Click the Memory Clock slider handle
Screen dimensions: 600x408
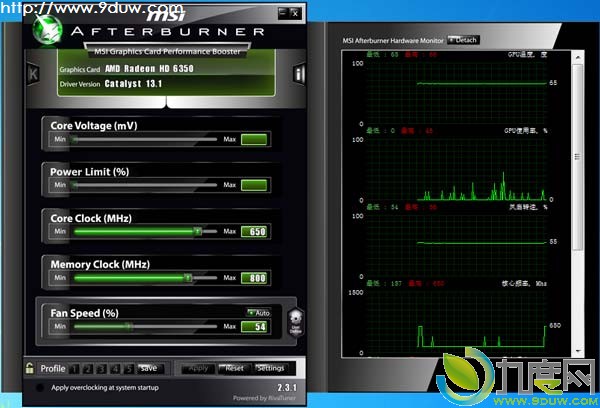[188, 277]
